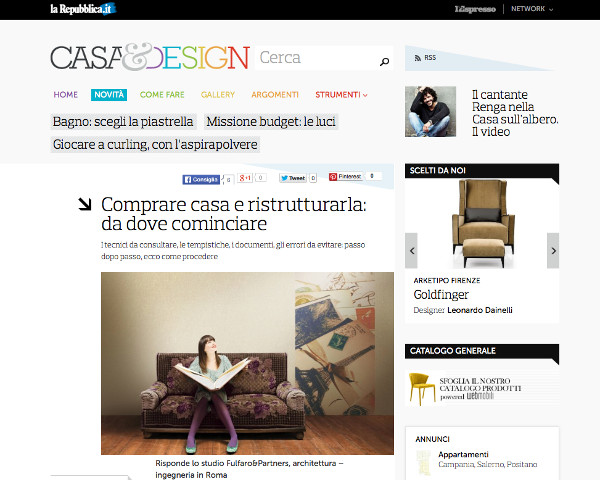Click the search magnifier icon
Screen dimensions: 600x480
click(384, 61)
